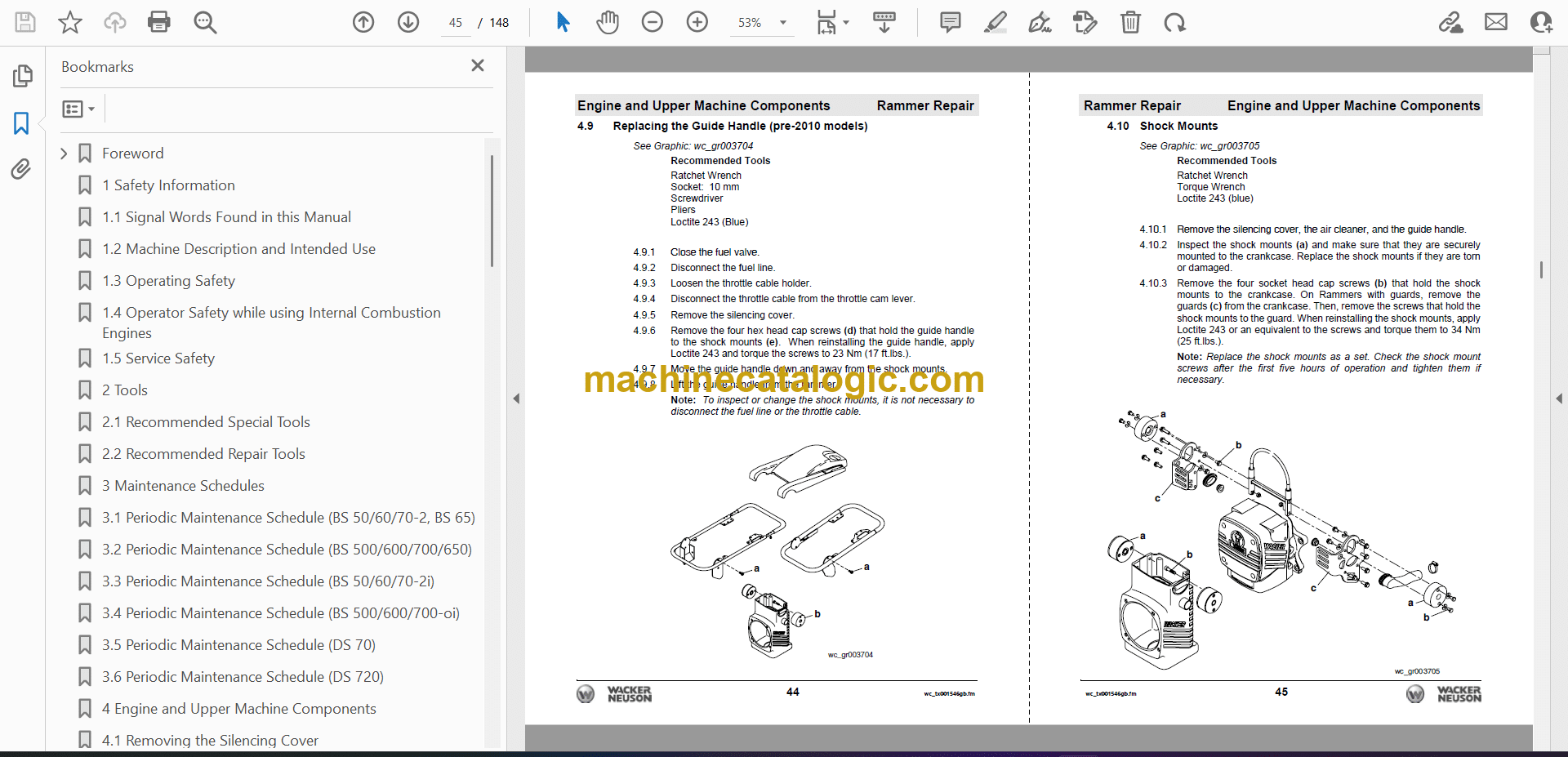Collapse the left navigation pane
Viewport: 1568px width, 757px height.
click(516, 399)
